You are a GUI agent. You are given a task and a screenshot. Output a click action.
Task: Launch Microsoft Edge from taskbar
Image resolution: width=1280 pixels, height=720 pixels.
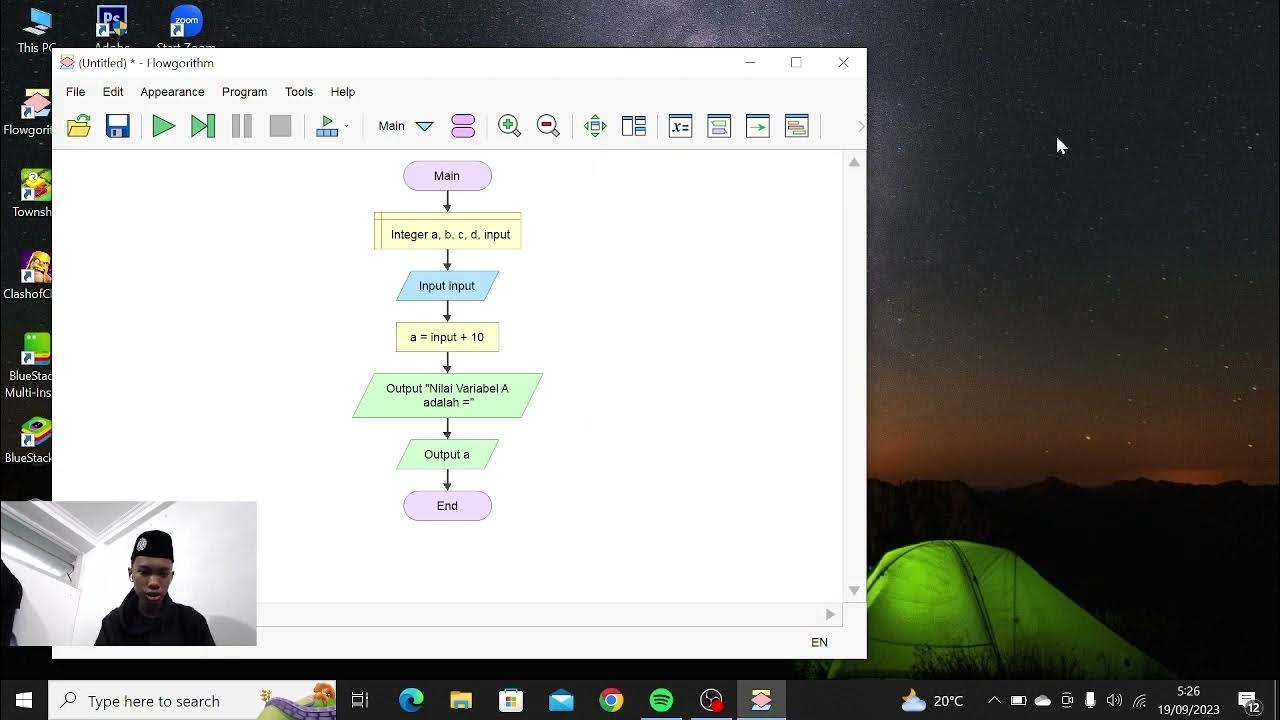pyautogui.click(x=411, y=700)
